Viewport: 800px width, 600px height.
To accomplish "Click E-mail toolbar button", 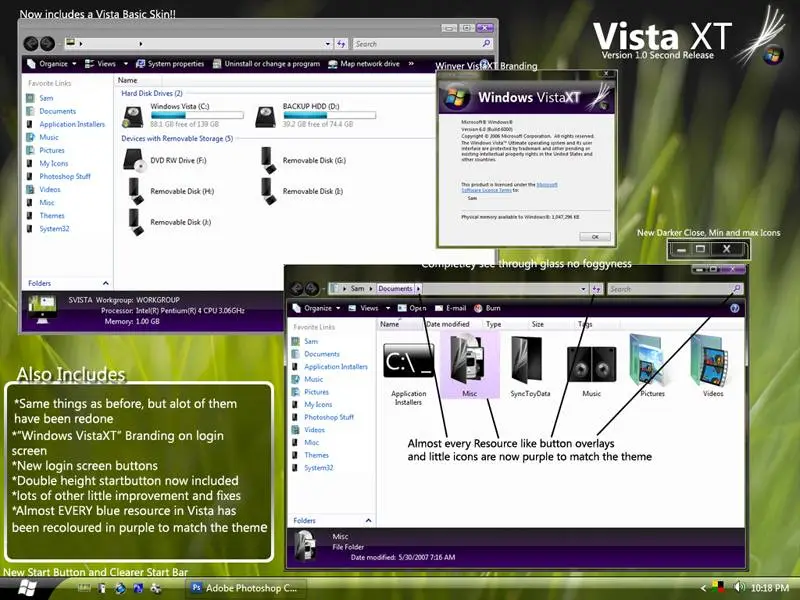I will (x=451, y=308).
